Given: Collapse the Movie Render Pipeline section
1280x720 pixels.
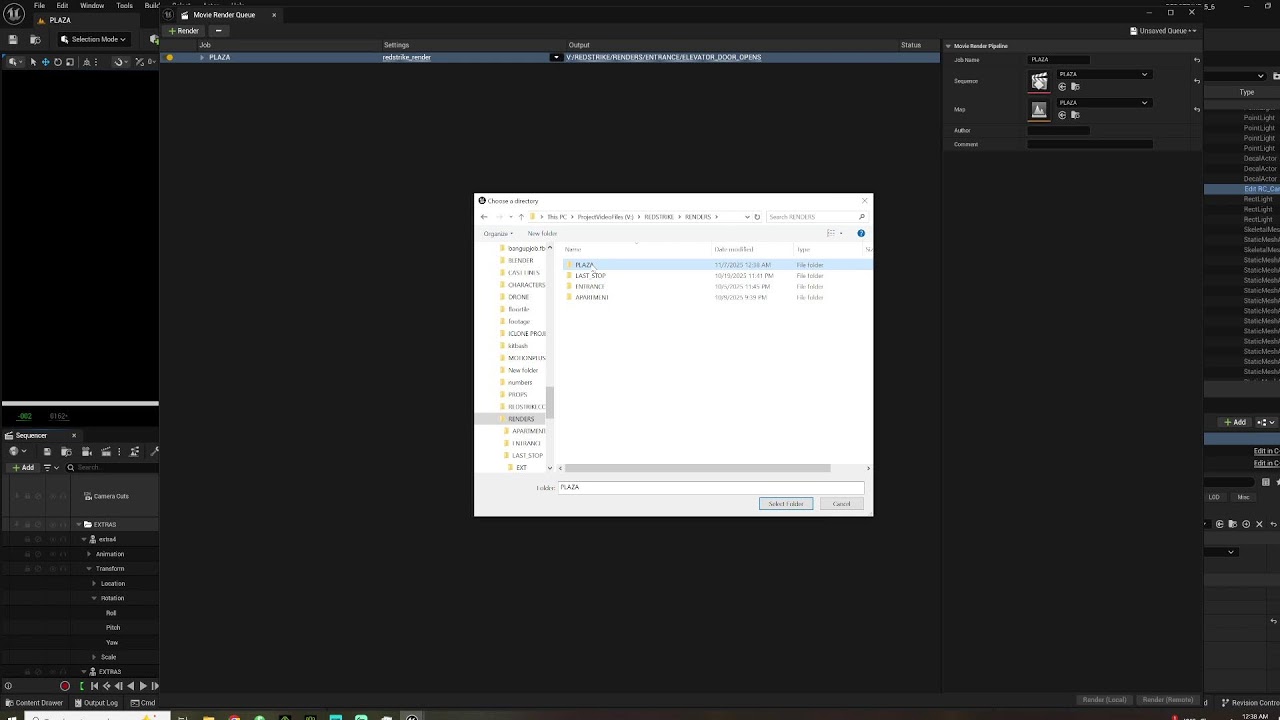Looking at the screenshot, I should coord(948,46).
